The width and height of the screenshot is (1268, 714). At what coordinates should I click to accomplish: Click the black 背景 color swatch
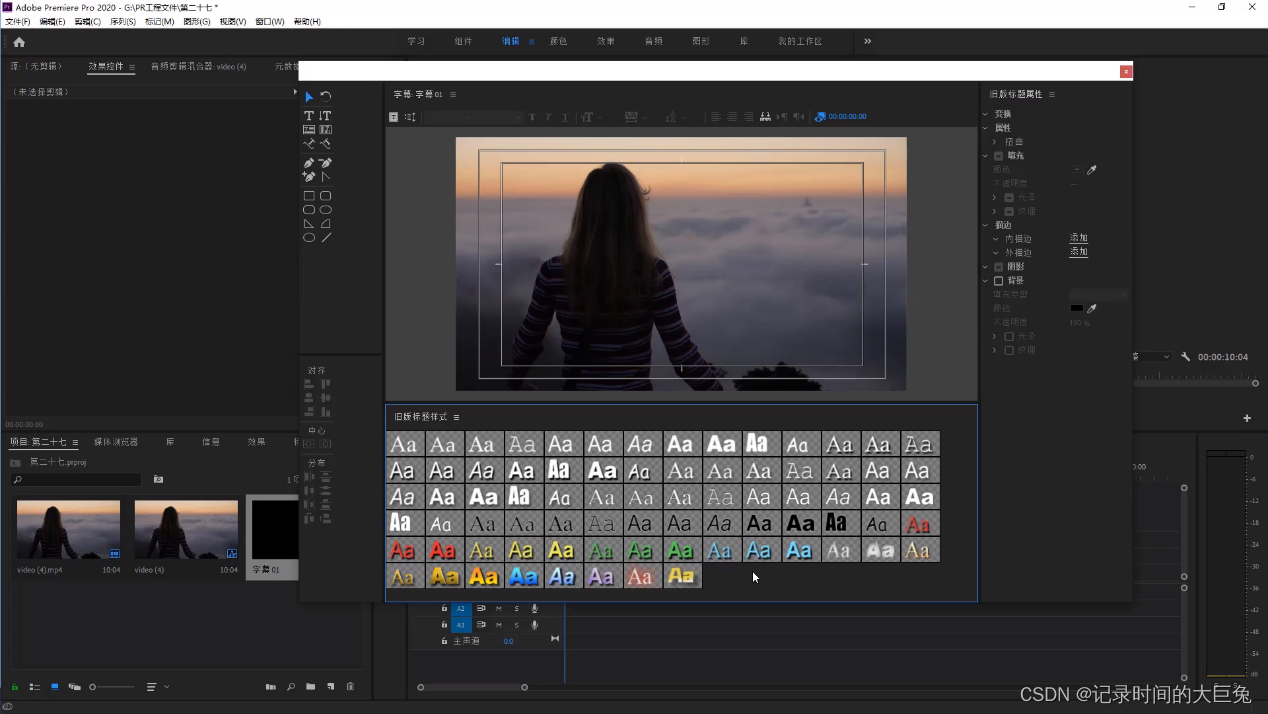tap(1076, 309)
